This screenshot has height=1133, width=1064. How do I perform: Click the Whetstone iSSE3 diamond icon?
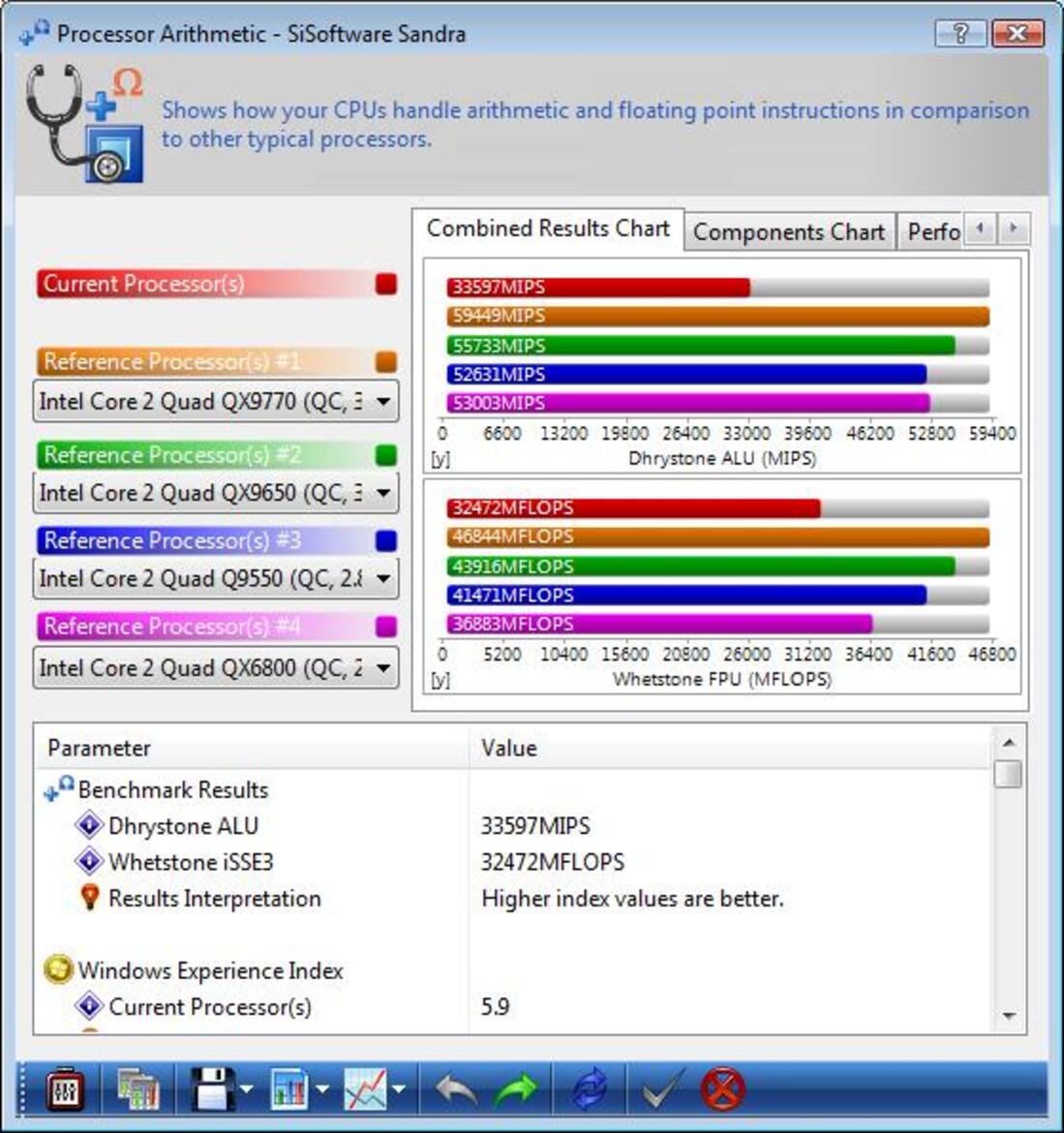click(89, 861)
